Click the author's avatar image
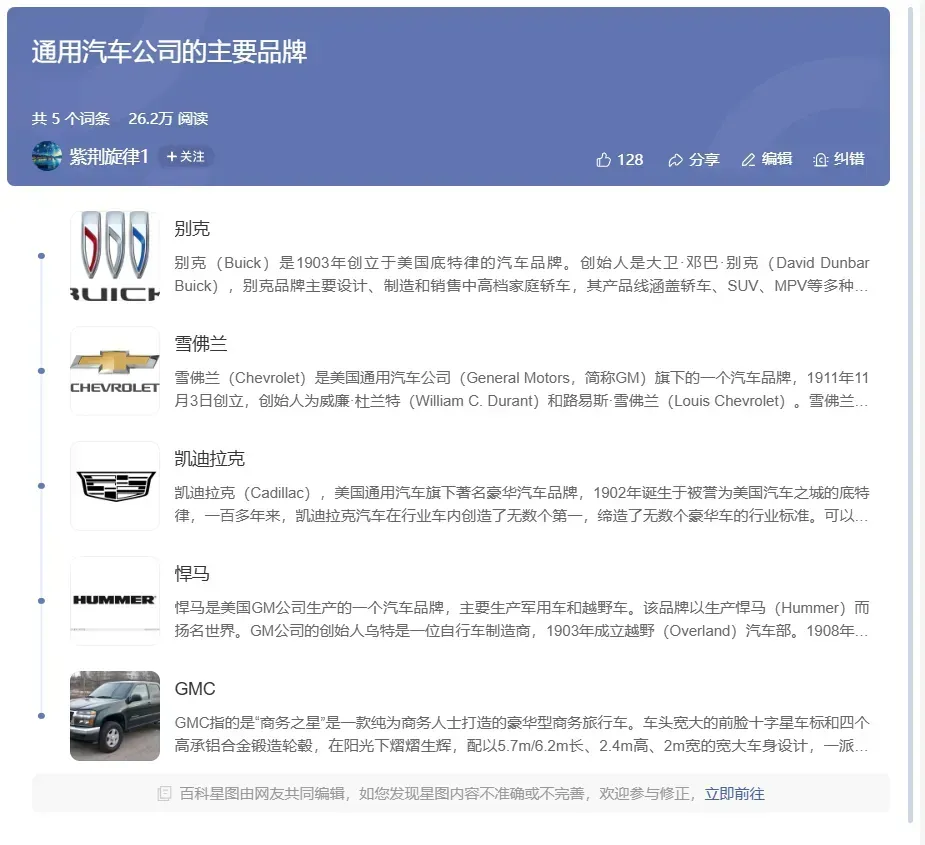Viewport: 925px width, 845px height. (46, 157)
